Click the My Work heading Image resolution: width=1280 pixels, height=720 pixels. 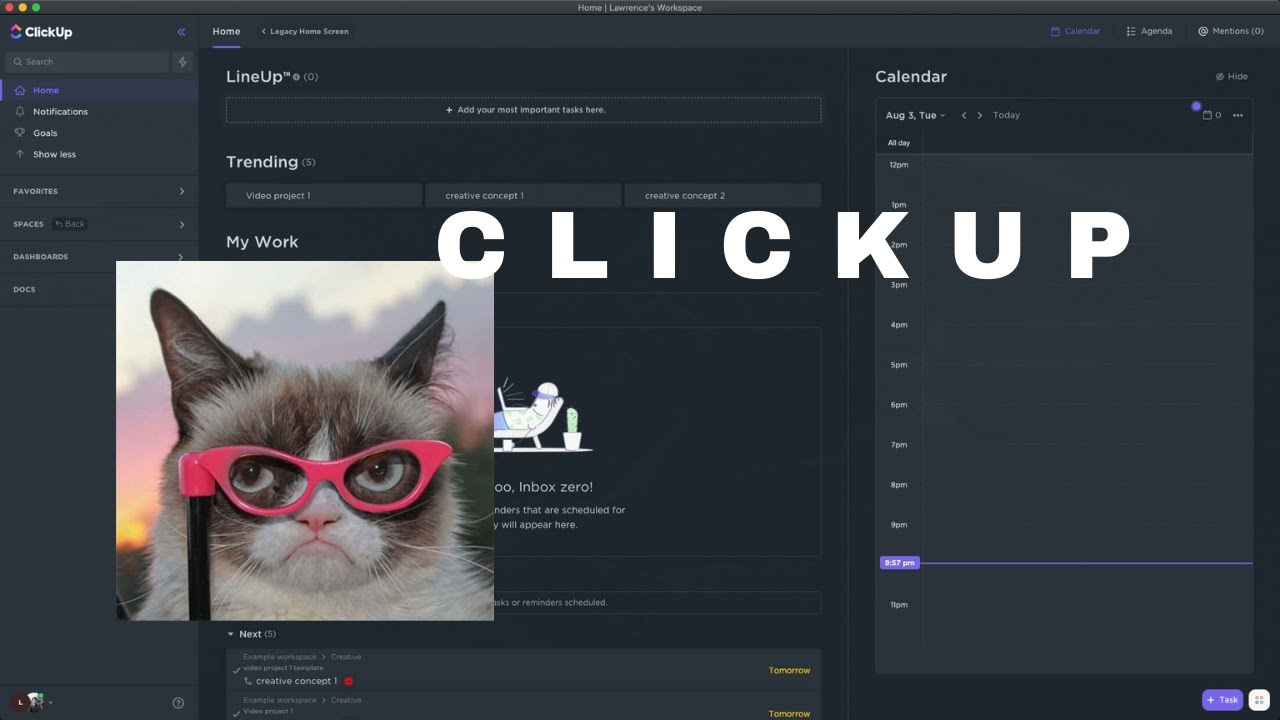pyautogui.click(x=262, y=242)
